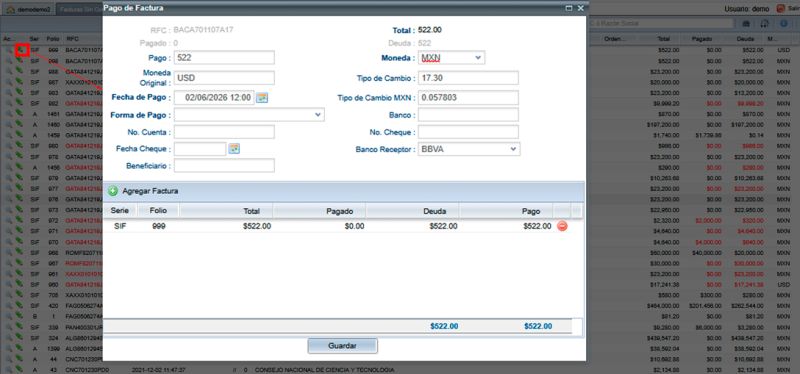This screenshot has height=374, width=800.
Task: Click the Usuario: demo label
Action: point(746,9)
